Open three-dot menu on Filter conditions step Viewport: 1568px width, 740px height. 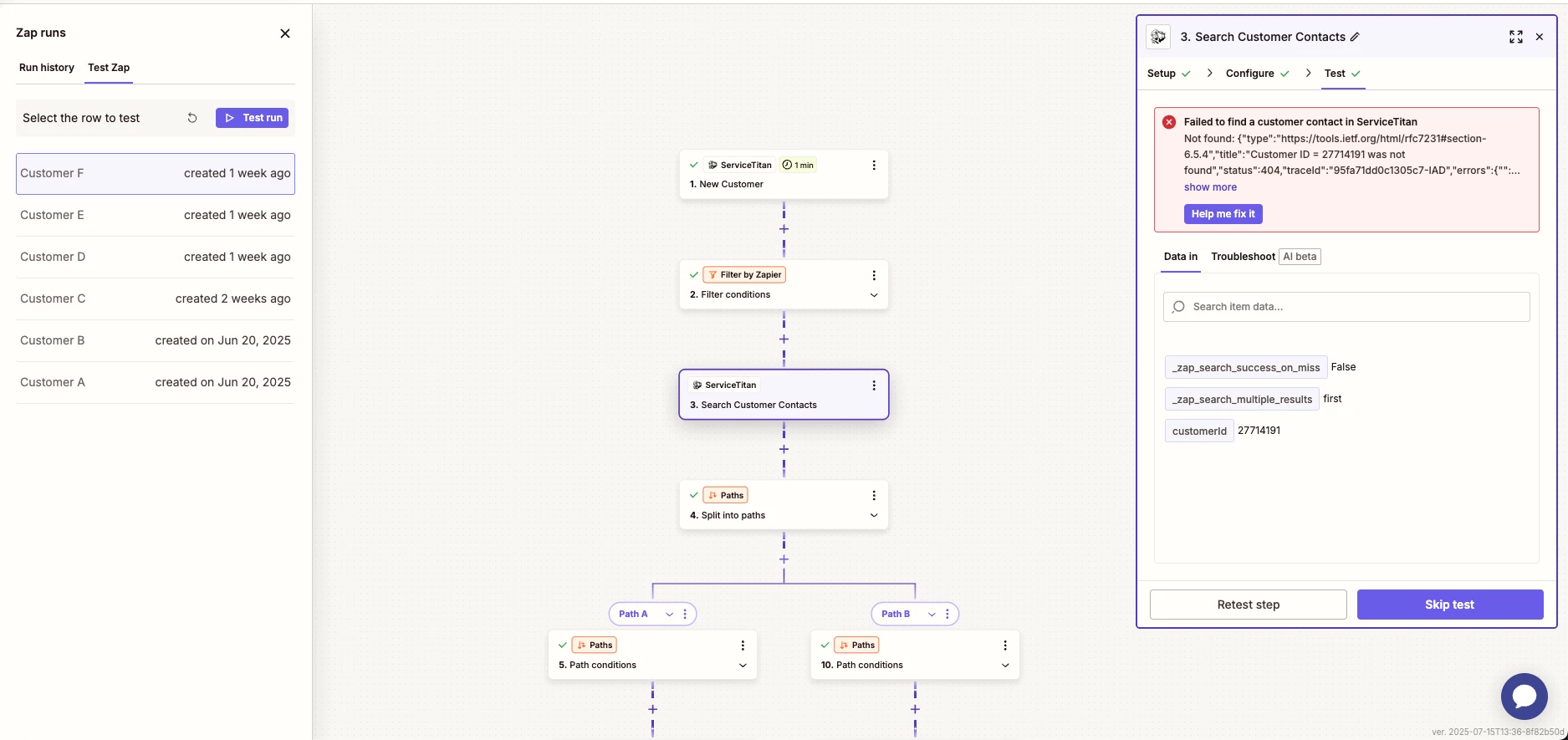click(874, 275)
